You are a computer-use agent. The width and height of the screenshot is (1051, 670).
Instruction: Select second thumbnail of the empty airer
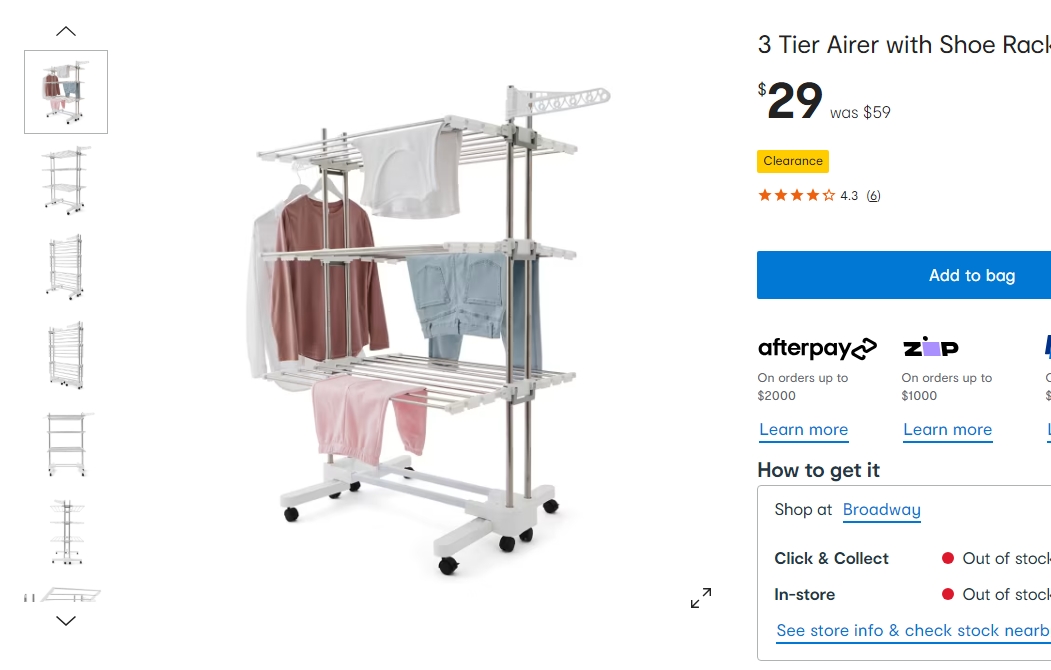pyautogui.click(x=66, y=180)
